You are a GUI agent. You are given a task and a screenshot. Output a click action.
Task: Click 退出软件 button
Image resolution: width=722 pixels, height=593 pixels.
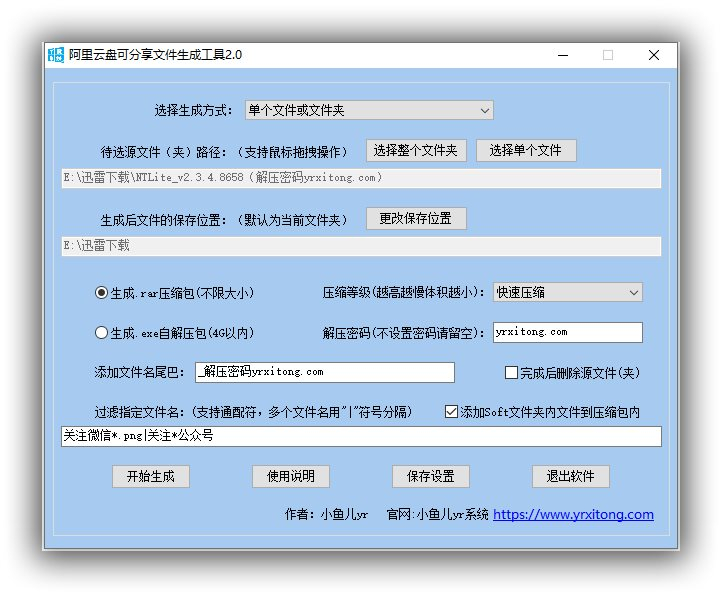[x=571, y=477]
